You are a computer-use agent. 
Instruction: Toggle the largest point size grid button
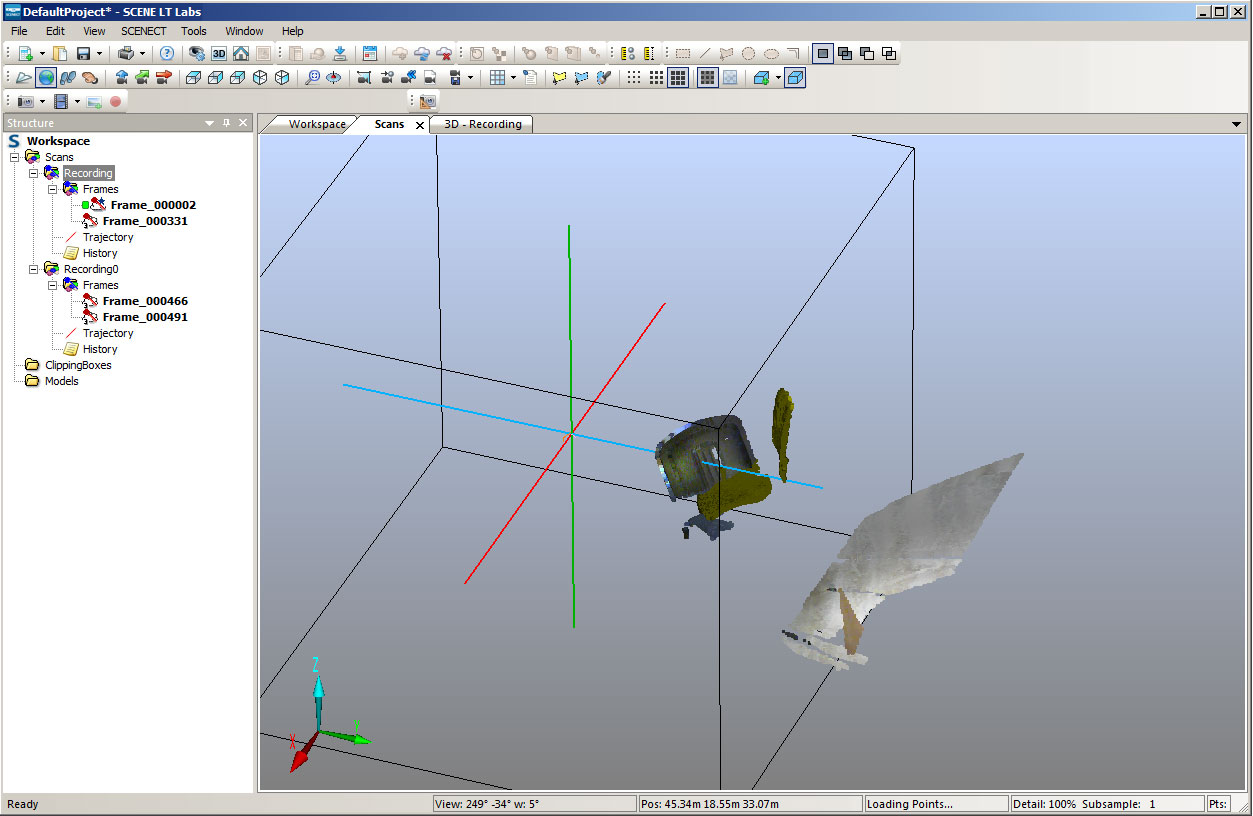click(x=678, y=78)
